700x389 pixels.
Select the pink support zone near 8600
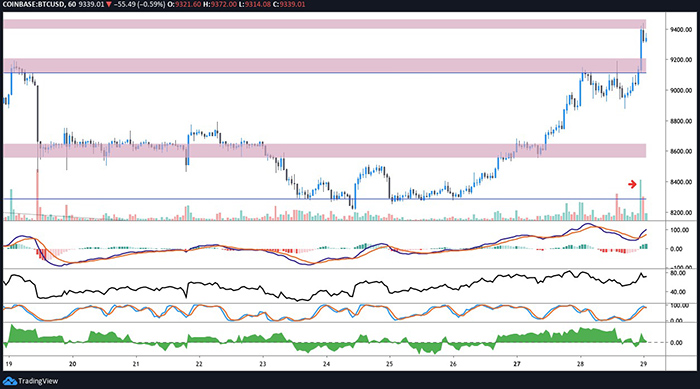pos(325,151)
